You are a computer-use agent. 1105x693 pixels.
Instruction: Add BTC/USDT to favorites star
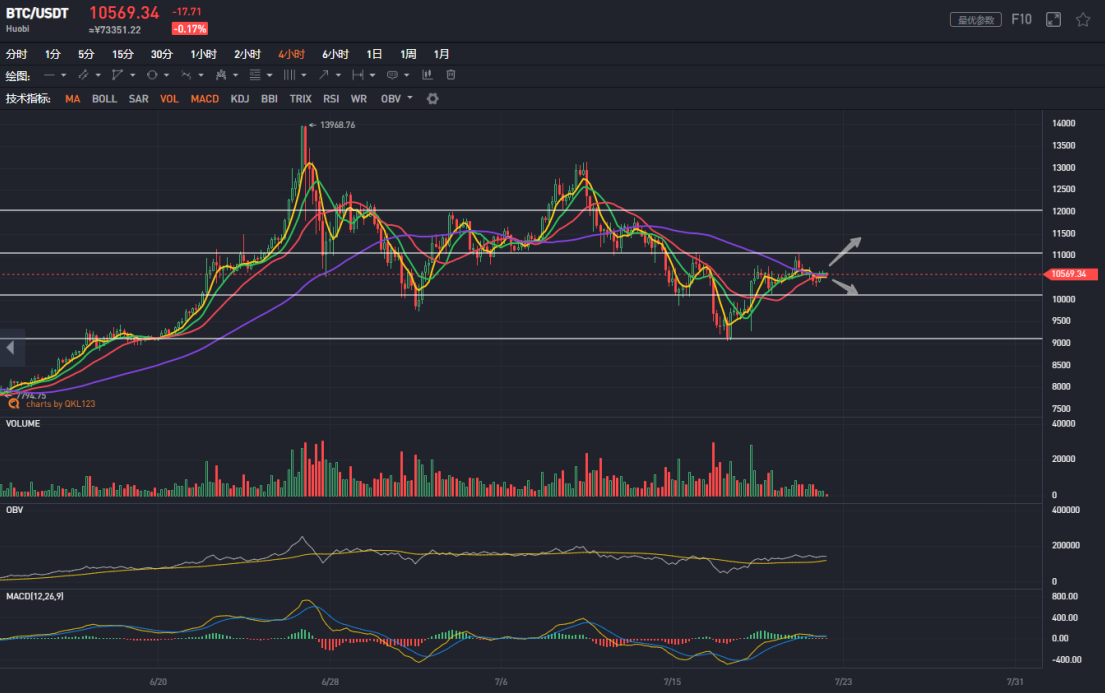tap(1083, 20)
